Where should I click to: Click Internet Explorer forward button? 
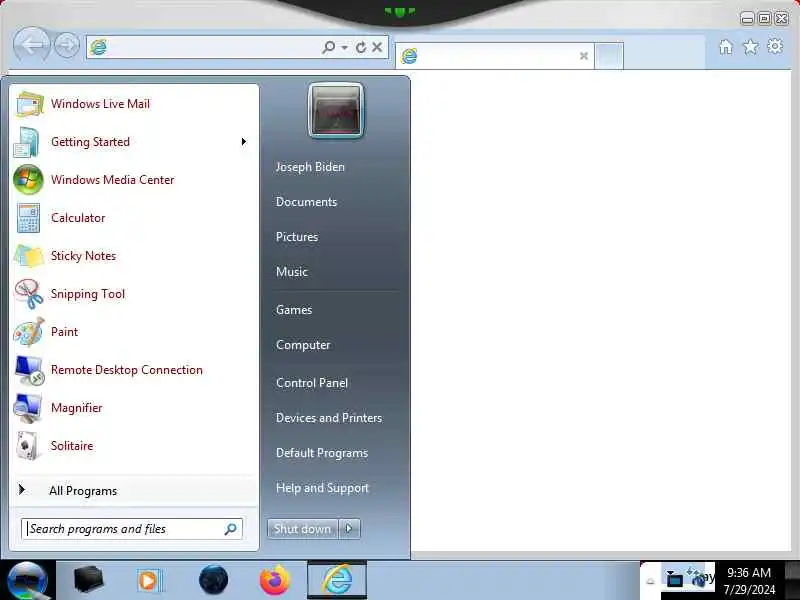coord(67,45)
